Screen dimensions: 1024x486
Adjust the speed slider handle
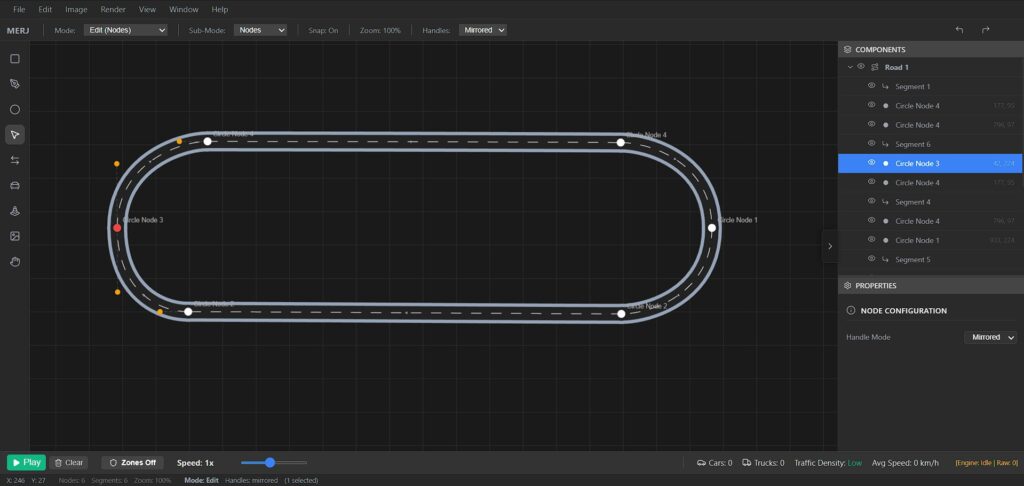pyautogui.click(x=270, y=462)
